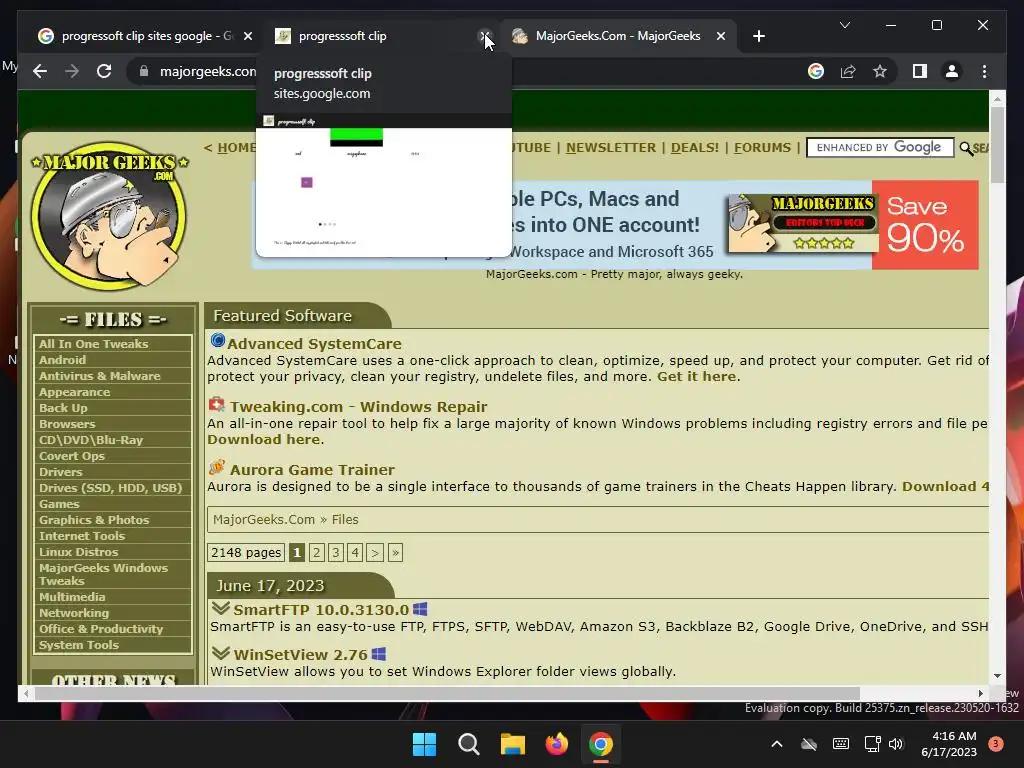Go to page 4 of files

[x=355, y=553]
